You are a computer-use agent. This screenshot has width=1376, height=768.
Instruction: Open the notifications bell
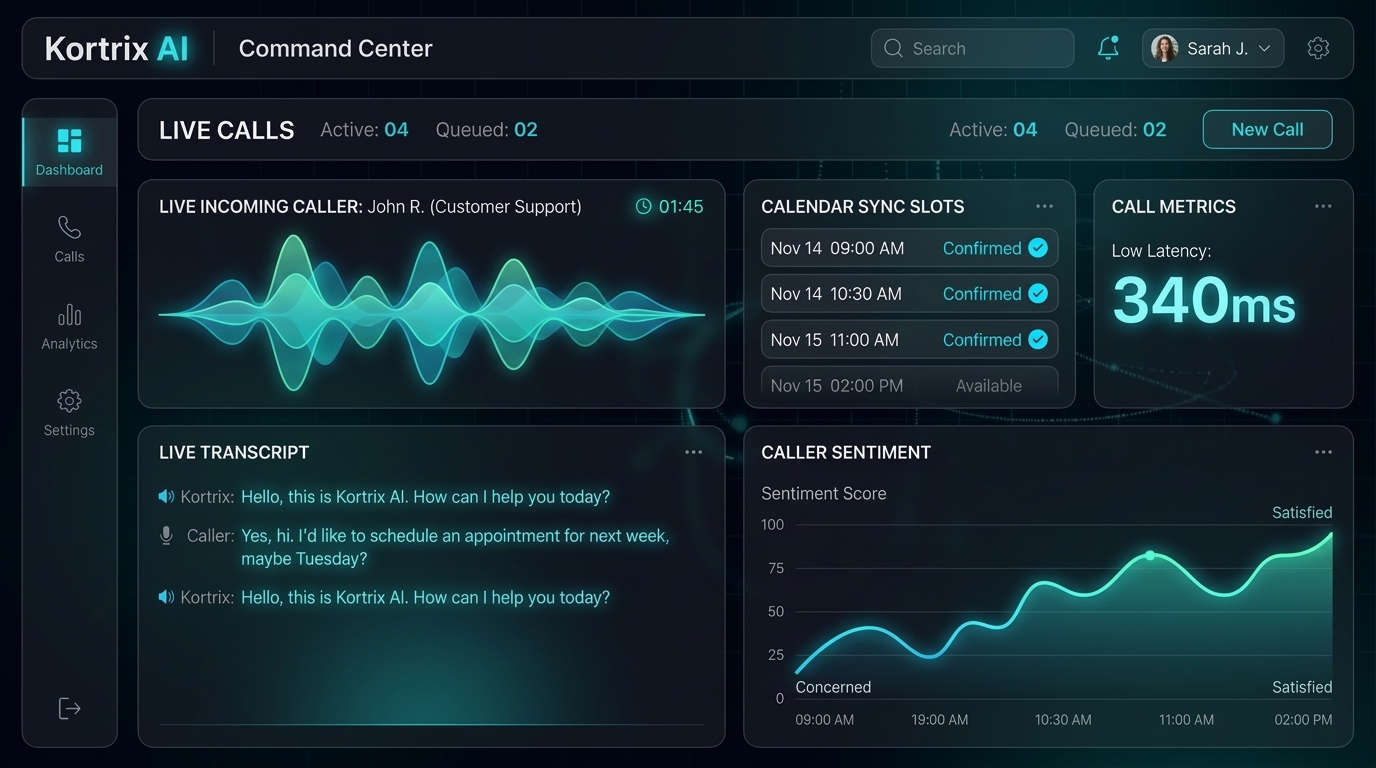click(1108, 47)
